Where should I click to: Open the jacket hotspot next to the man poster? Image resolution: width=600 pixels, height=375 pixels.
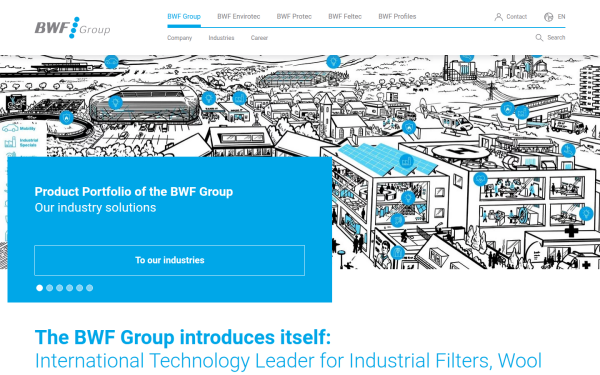[398, 253]
